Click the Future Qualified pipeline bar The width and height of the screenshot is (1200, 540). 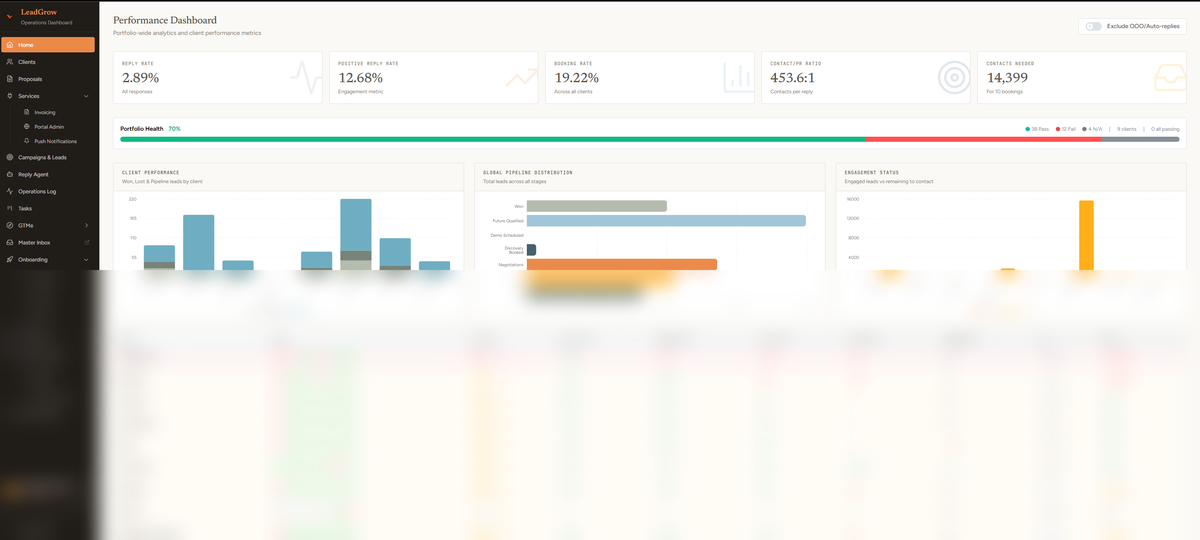click(666, 221)
